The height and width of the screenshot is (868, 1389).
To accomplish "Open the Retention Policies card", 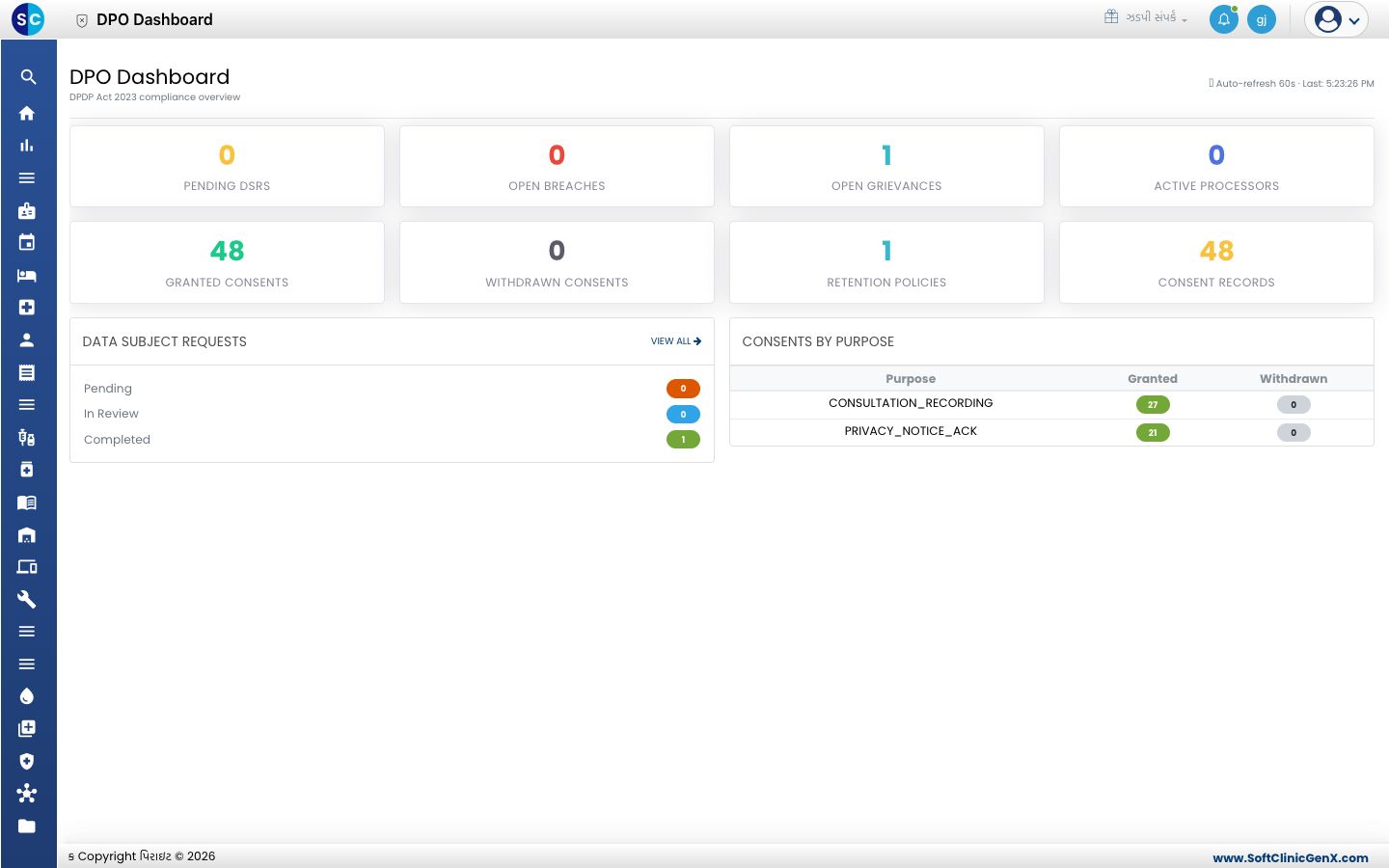I will (886, 262).
